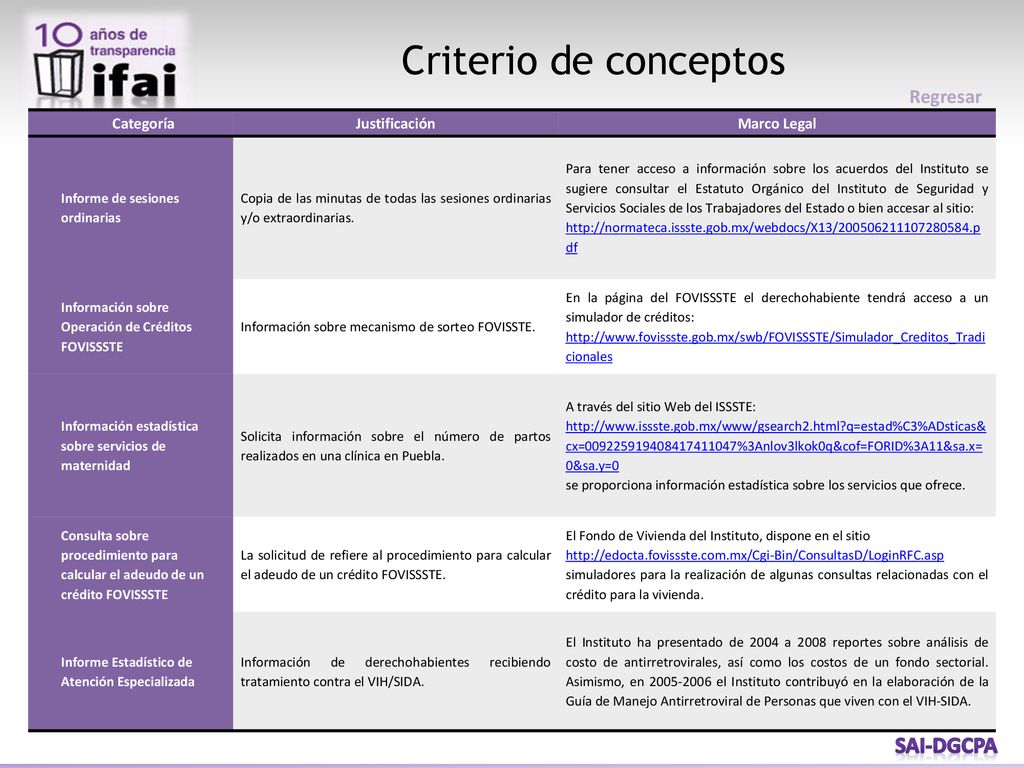The width and height of the screenshot is (1024, 768).
Task: Click 'Solicita información sobre el número de partos' text
Action: tap(396, 446)
